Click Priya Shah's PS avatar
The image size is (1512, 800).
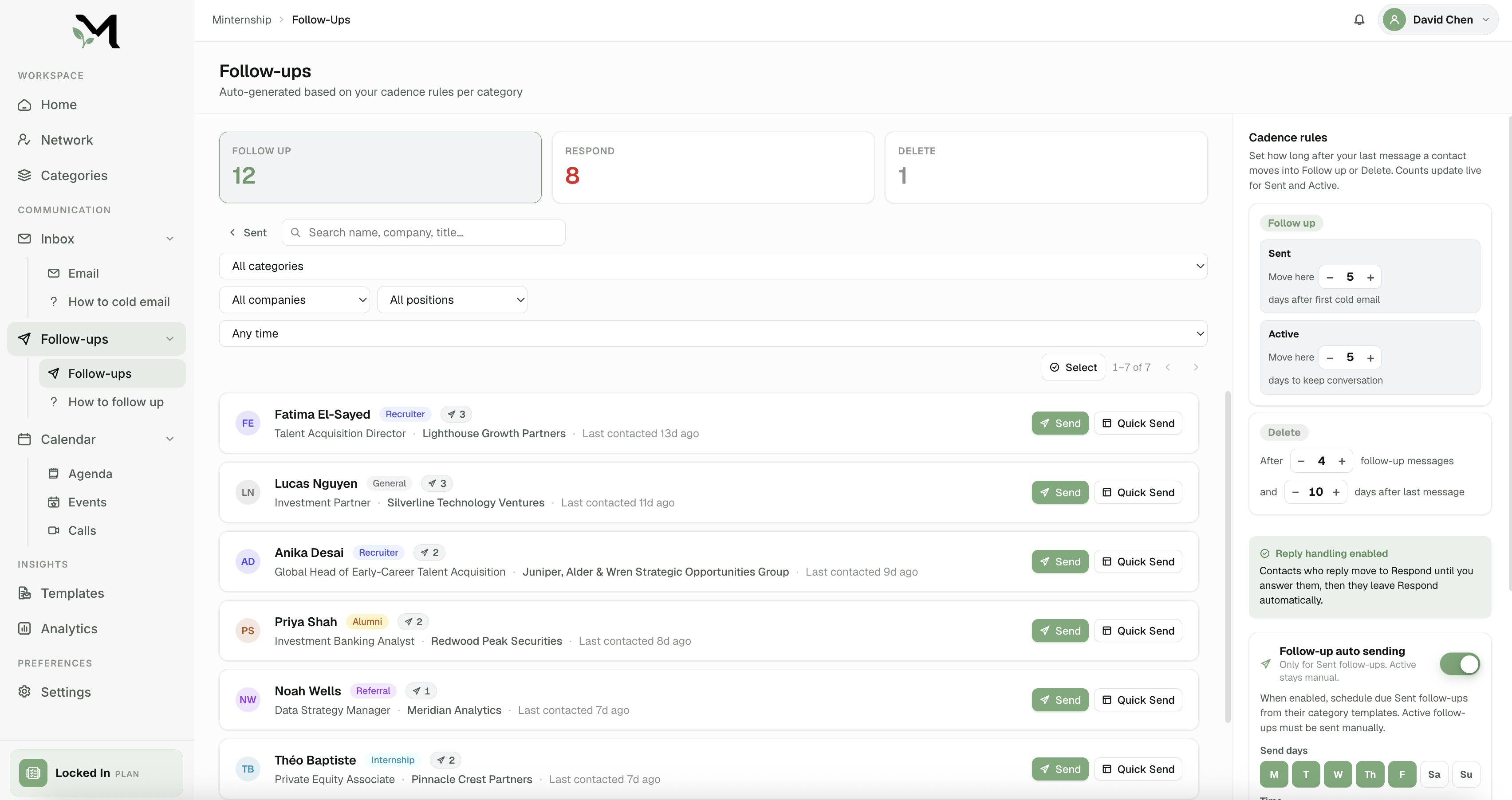(x=248, y=631)
